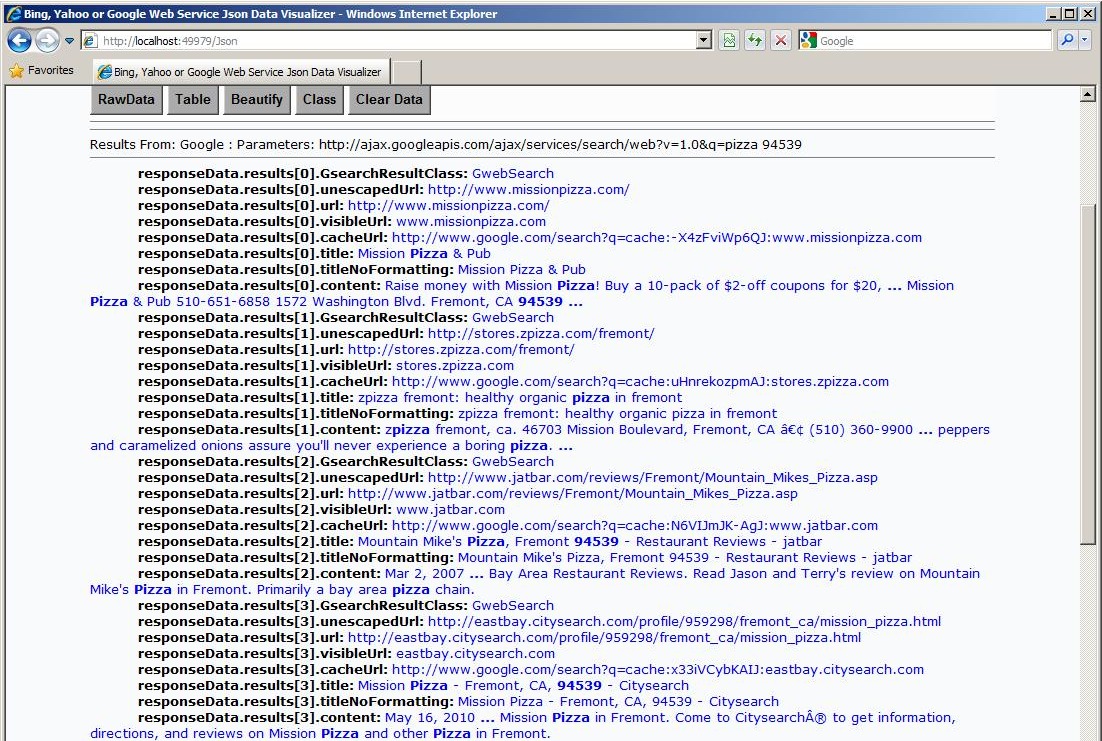
Task: Open a new blank tab
Action: (x=406, y=72)
